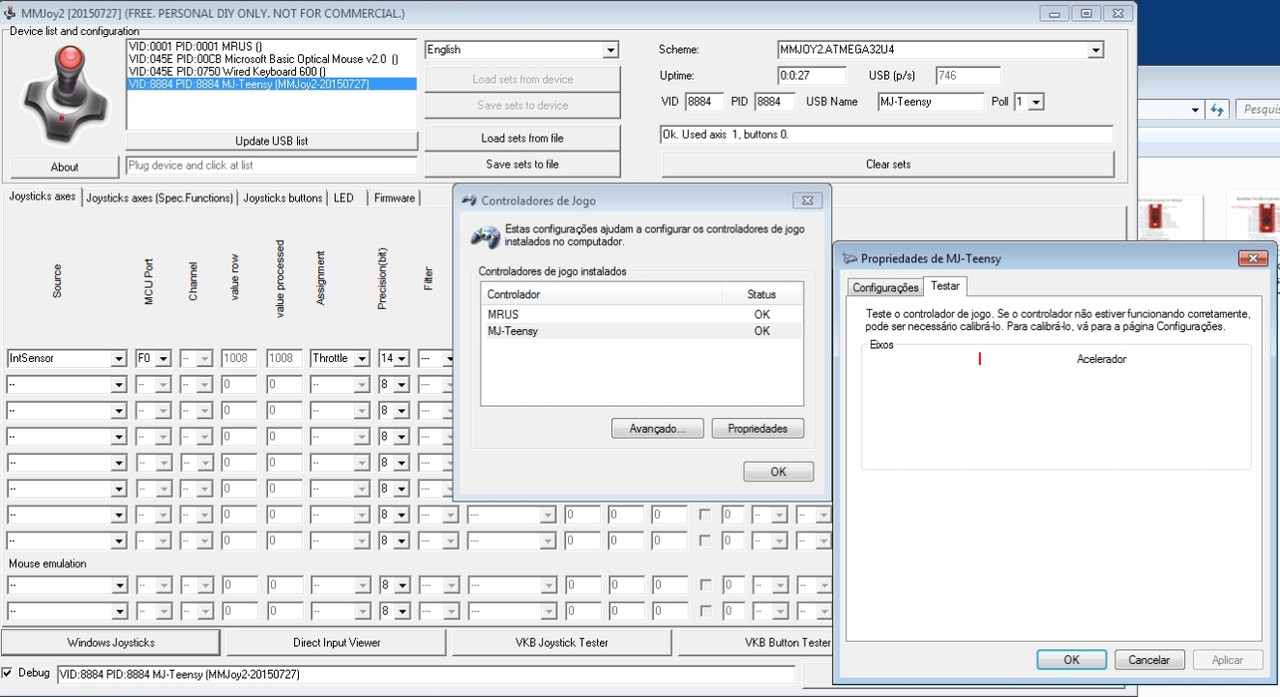Viewport: 1280px width, 697px height.
Task: Click the status message 'Ok. Used axis 1, buttons 0.'
Action: click(x=887, y=134)
